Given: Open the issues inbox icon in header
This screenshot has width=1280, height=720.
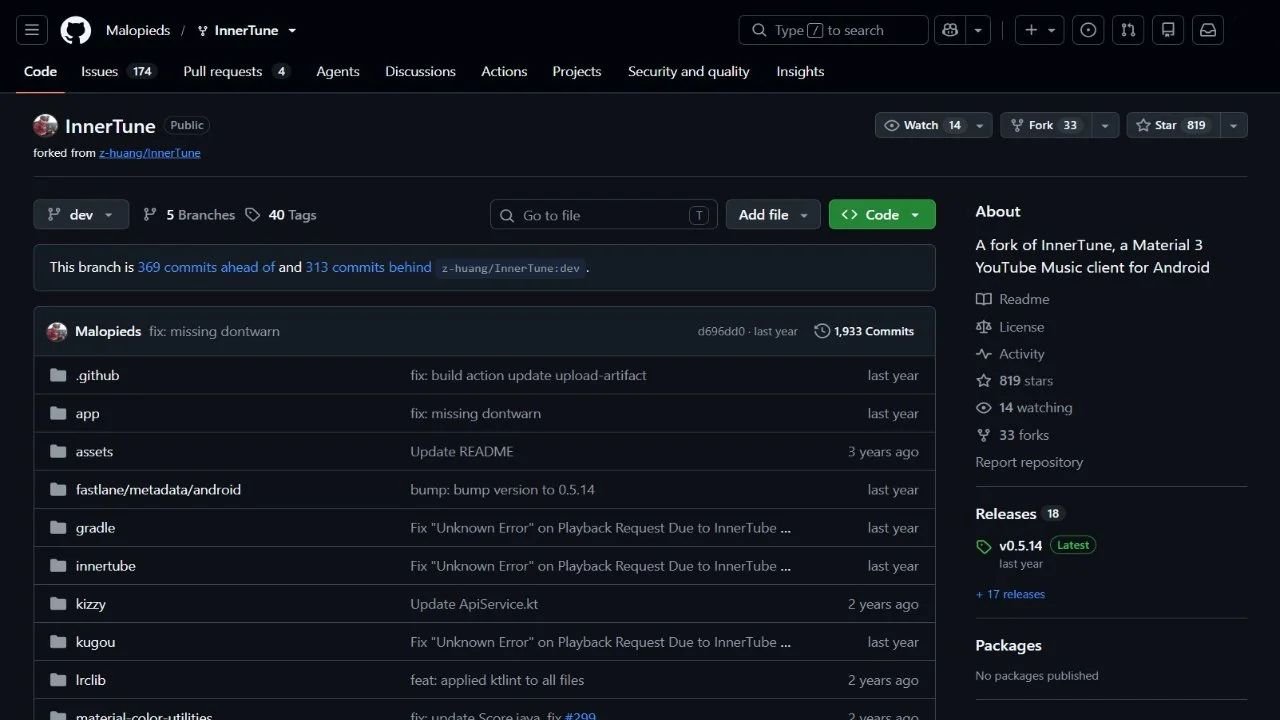Looking at the screenshot, I should 1089,30.
